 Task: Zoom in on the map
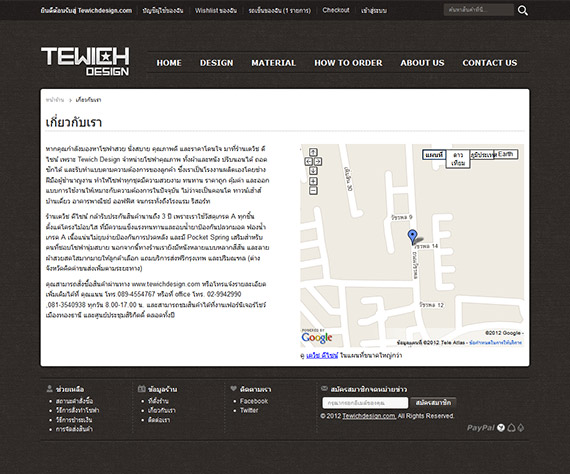[313, 181]
